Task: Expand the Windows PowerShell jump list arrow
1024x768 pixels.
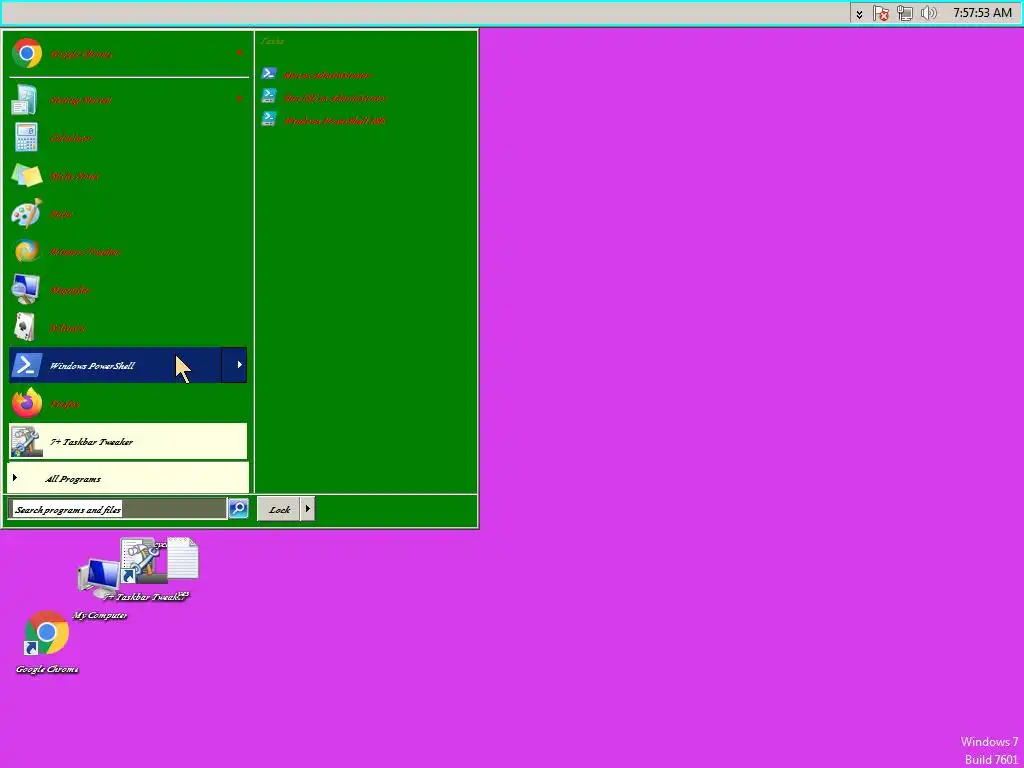Action: coord(234,365)
